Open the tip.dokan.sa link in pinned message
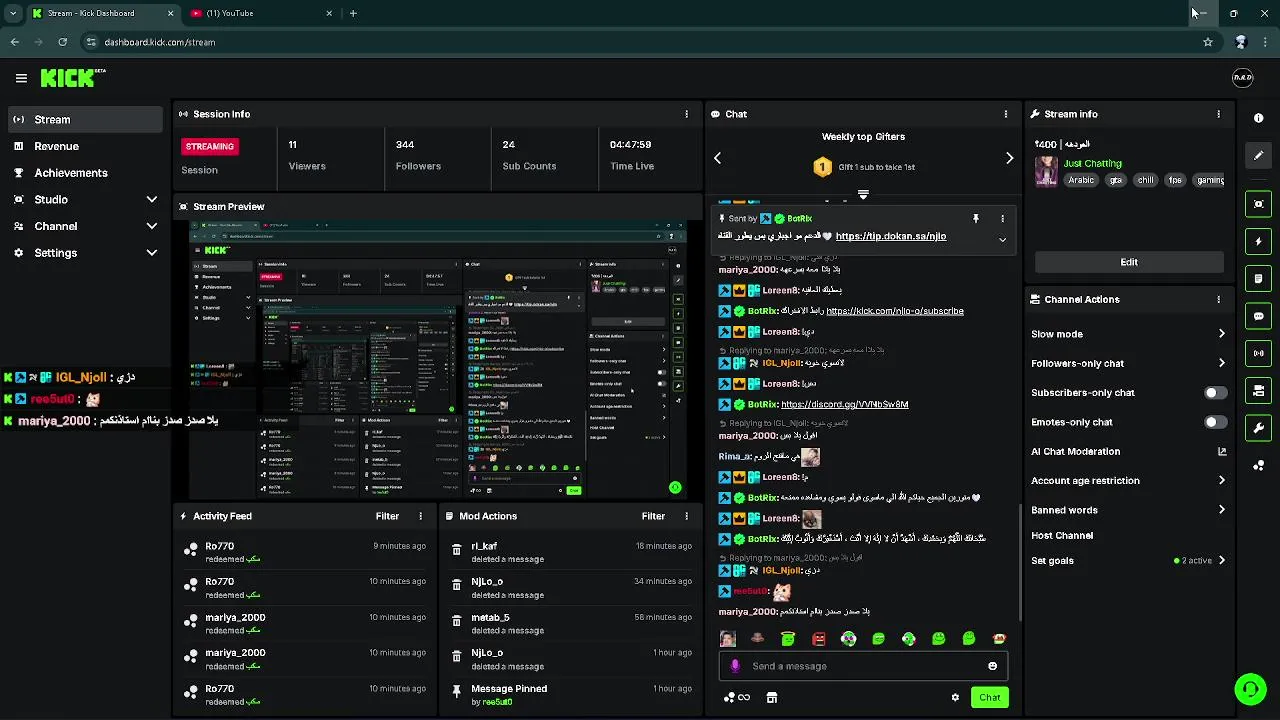This screenshot has width=1280, height=720. (x=890, y=236)
